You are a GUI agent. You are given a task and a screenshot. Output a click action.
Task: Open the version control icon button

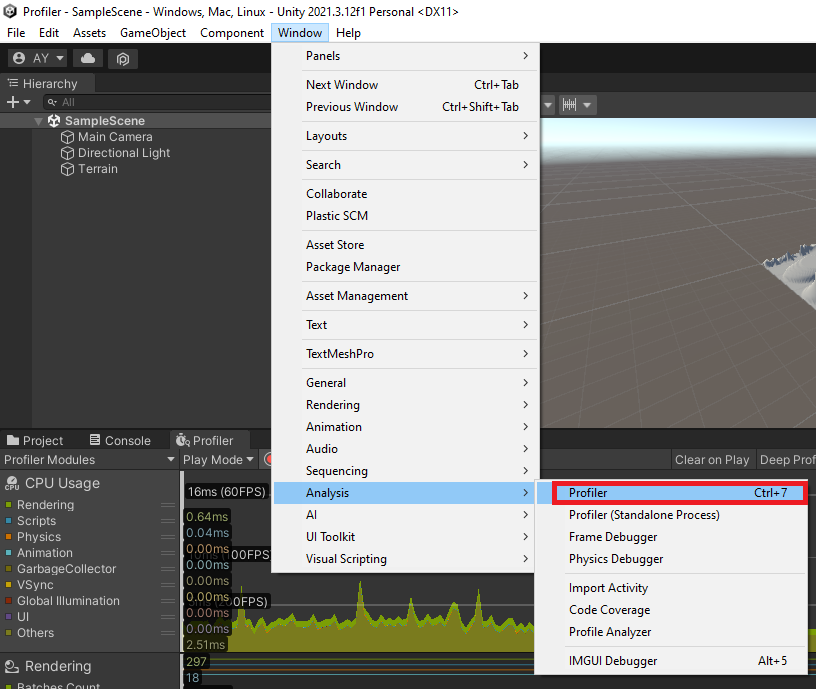coord(123,59)
